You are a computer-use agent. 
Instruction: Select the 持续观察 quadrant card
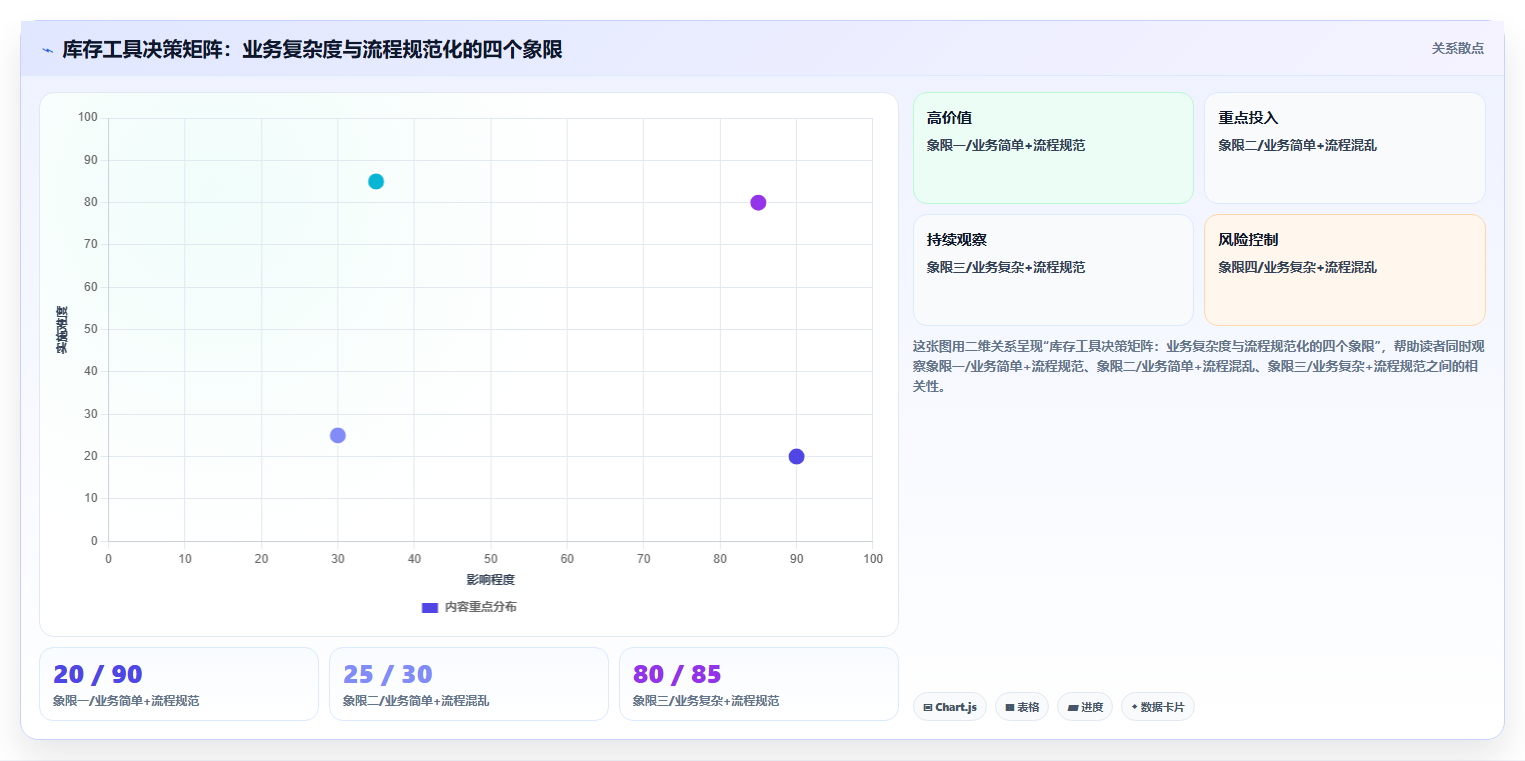click(1053, 270)
